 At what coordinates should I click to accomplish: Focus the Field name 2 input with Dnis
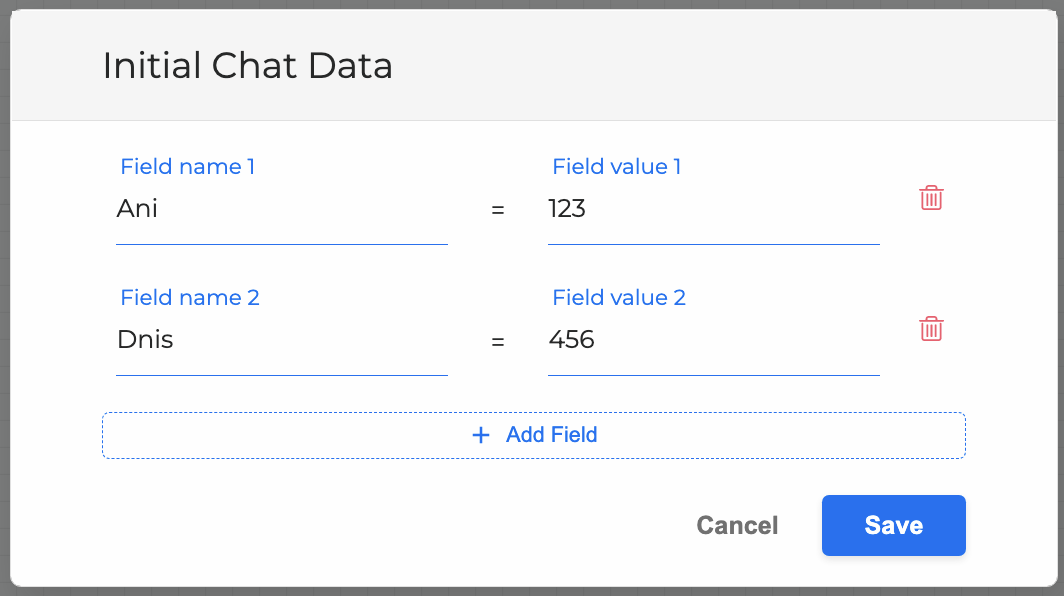pos(281,341)
